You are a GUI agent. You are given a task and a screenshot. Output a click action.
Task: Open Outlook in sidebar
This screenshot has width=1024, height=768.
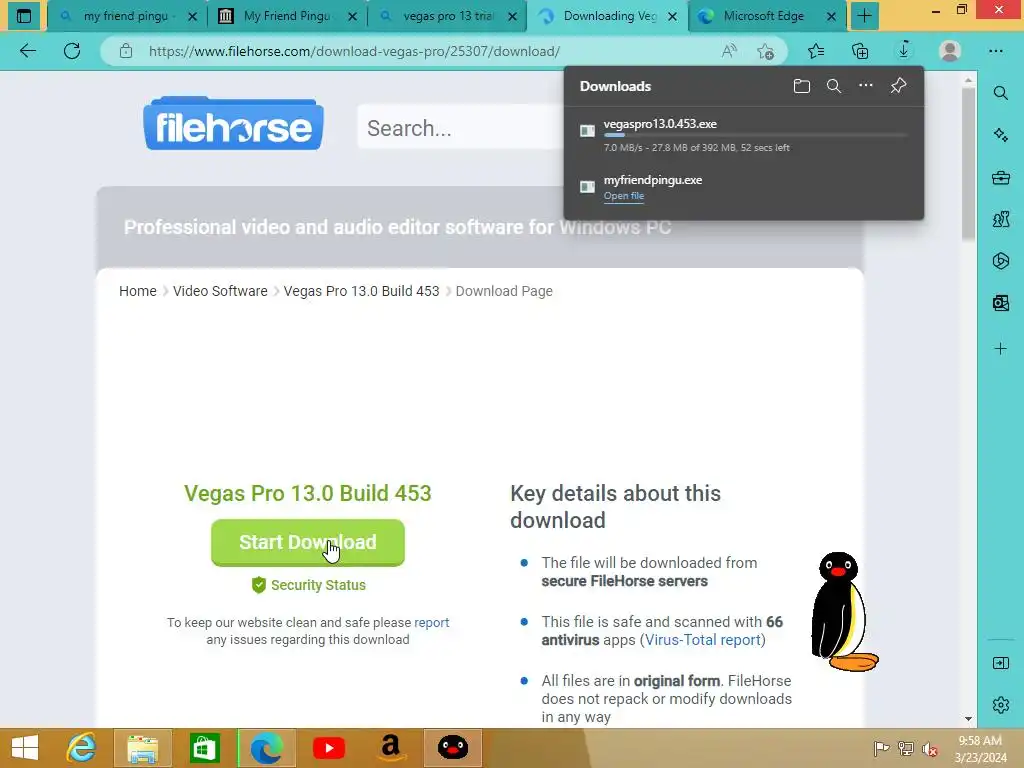1000,302
